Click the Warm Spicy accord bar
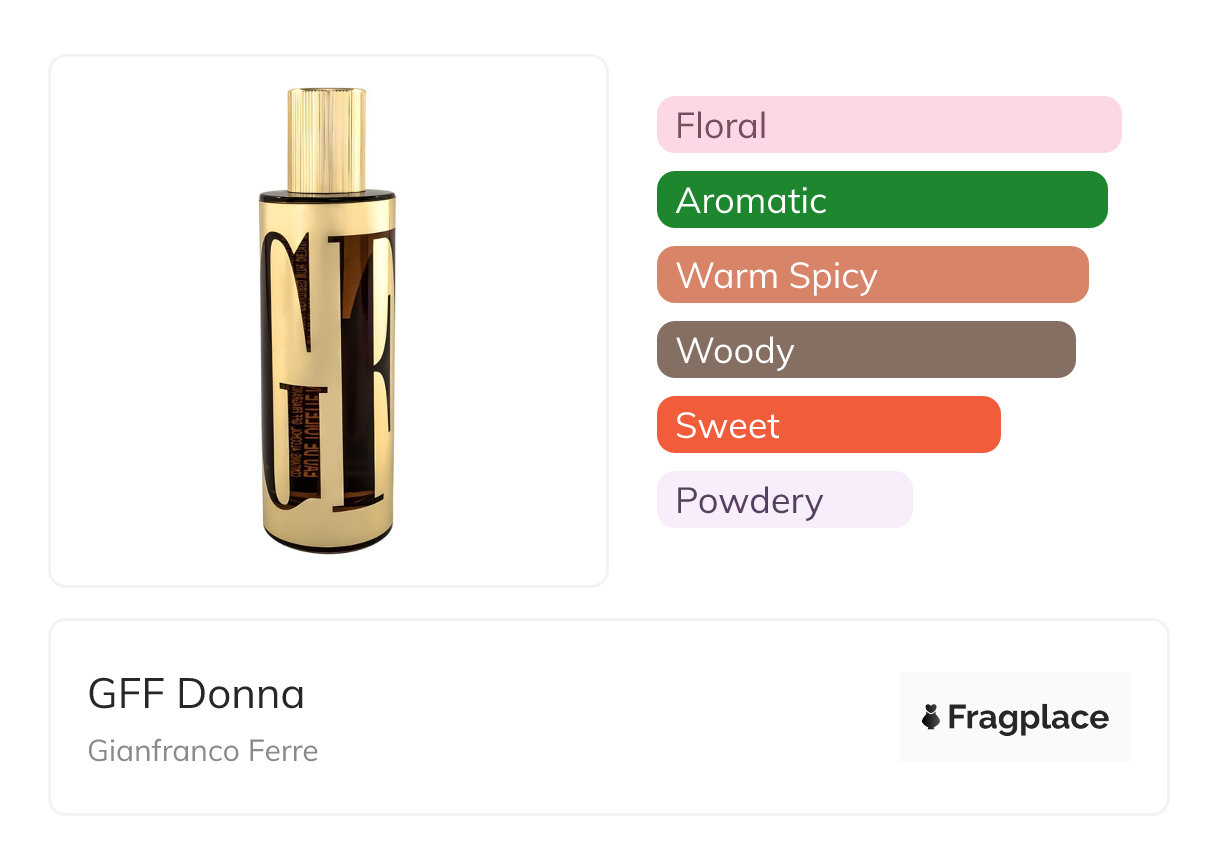Viewport: 1218px width, 864px height. [872, 275]
